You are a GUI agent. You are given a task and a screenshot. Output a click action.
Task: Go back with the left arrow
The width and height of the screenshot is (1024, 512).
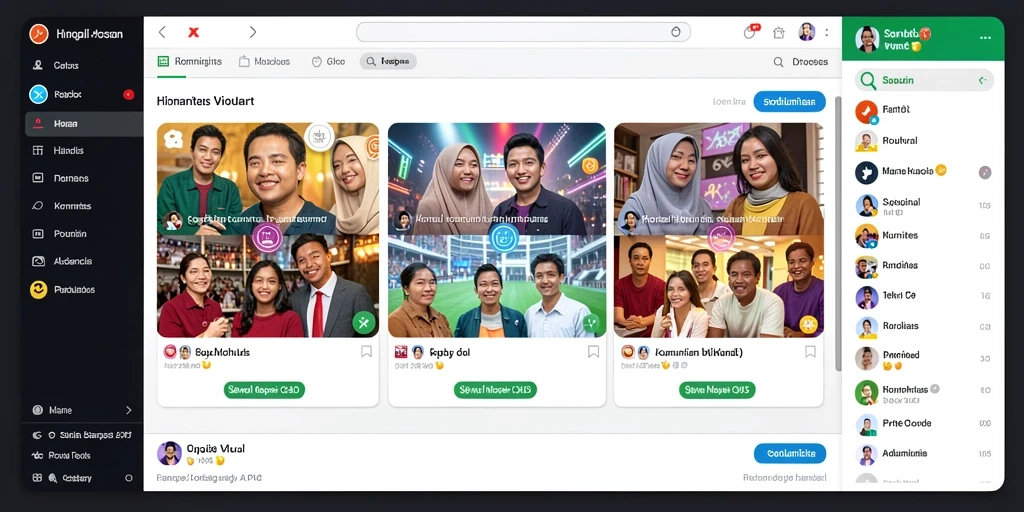click(x=163, y=32)
